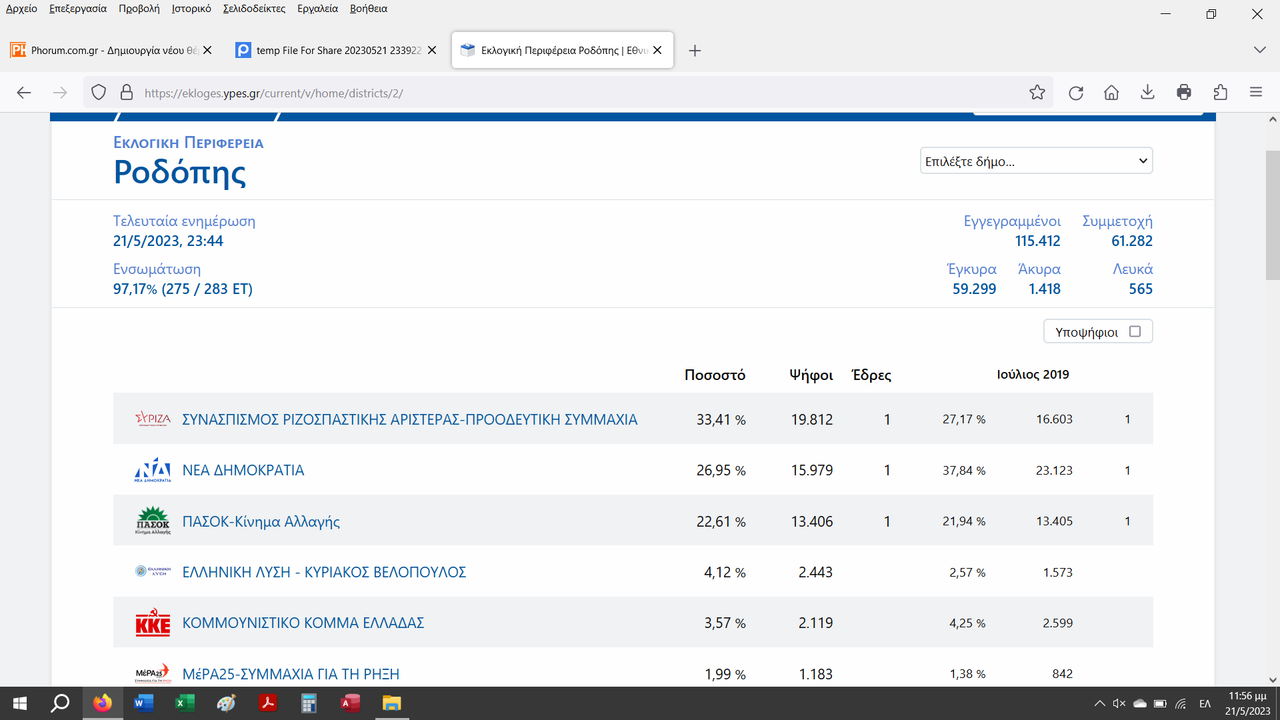
Task: Open ΜέΡΑ25-ΣΥΜΜΑΧΙΑ ΓΙΑ ΤΗ ΡΗΞΗ link
Action: [291, 674]
